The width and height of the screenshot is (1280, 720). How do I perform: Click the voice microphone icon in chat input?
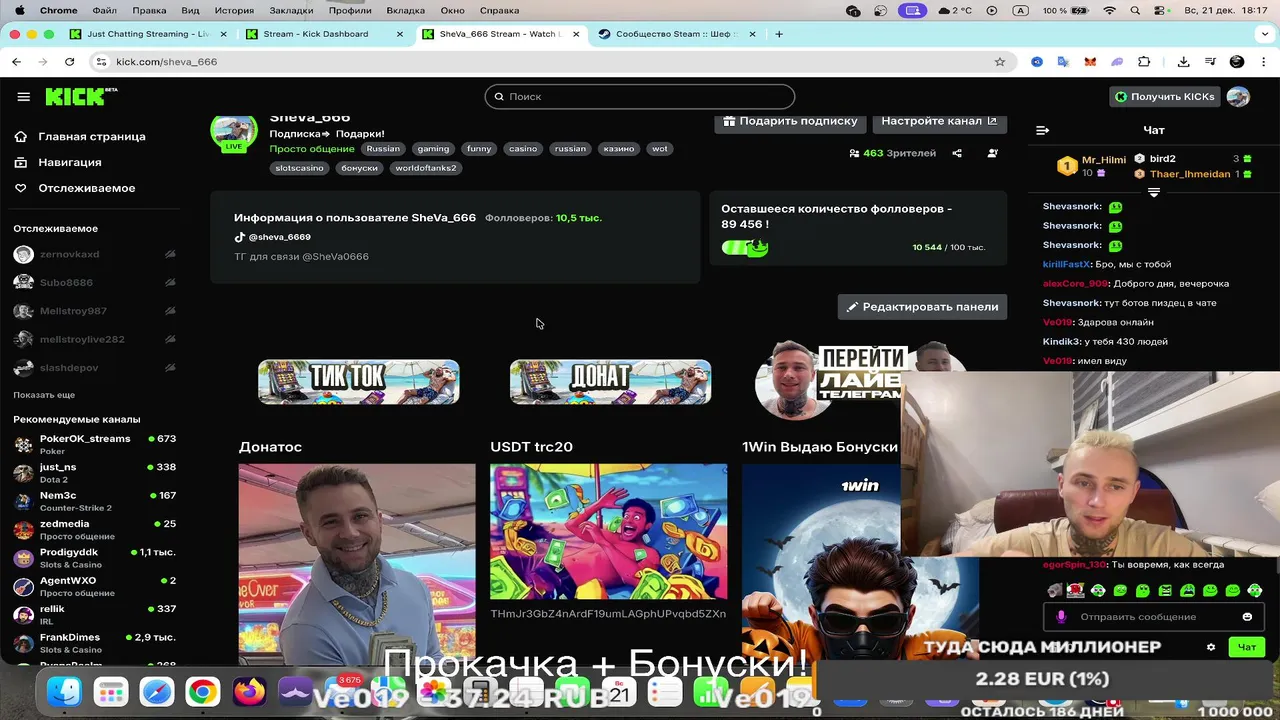pyautogui.click(x=1062, y=617)
